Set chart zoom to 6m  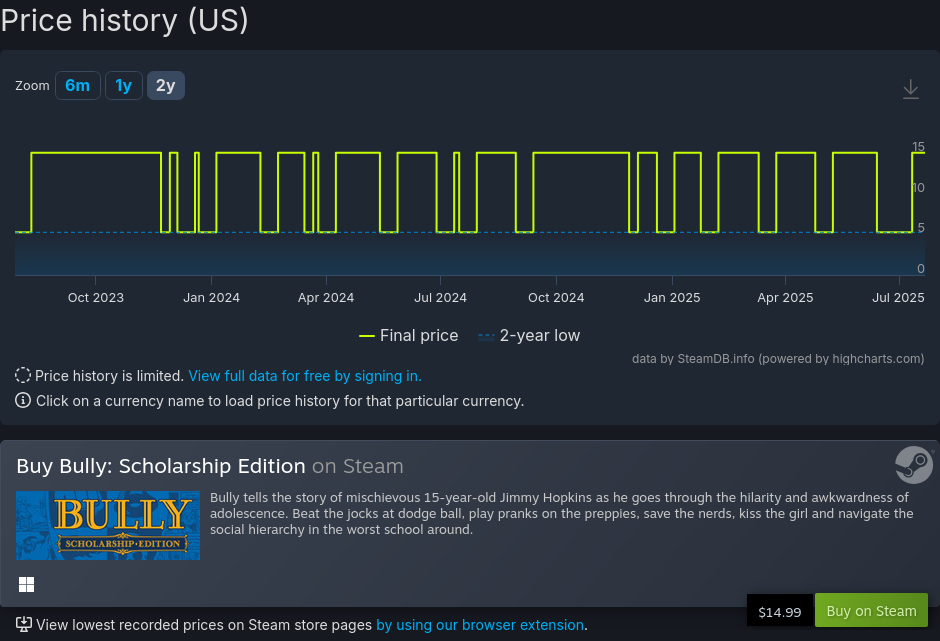tap(78, 86)
